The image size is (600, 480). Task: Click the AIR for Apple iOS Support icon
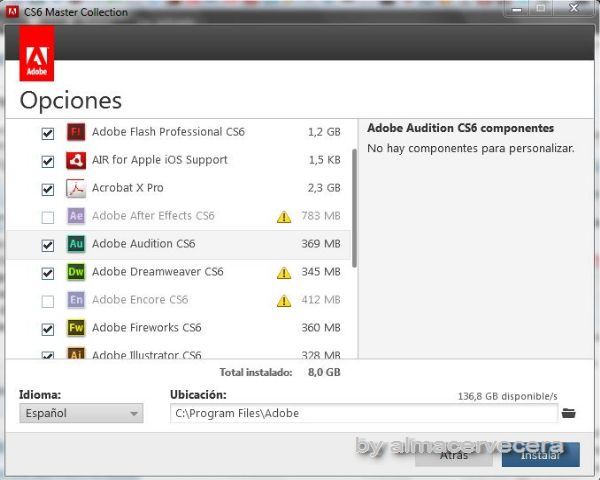tap(76, 160)
